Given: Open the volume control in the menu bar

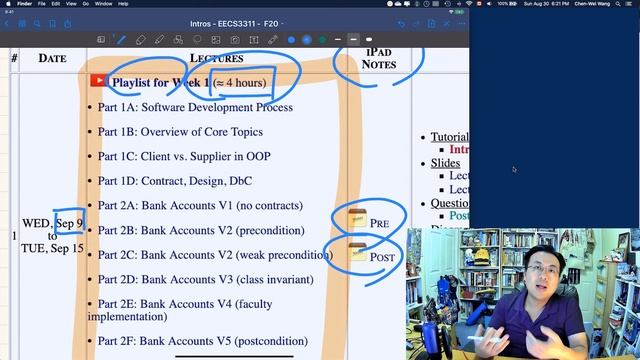Looking at the screenshot, I should (x=489, y=4).
